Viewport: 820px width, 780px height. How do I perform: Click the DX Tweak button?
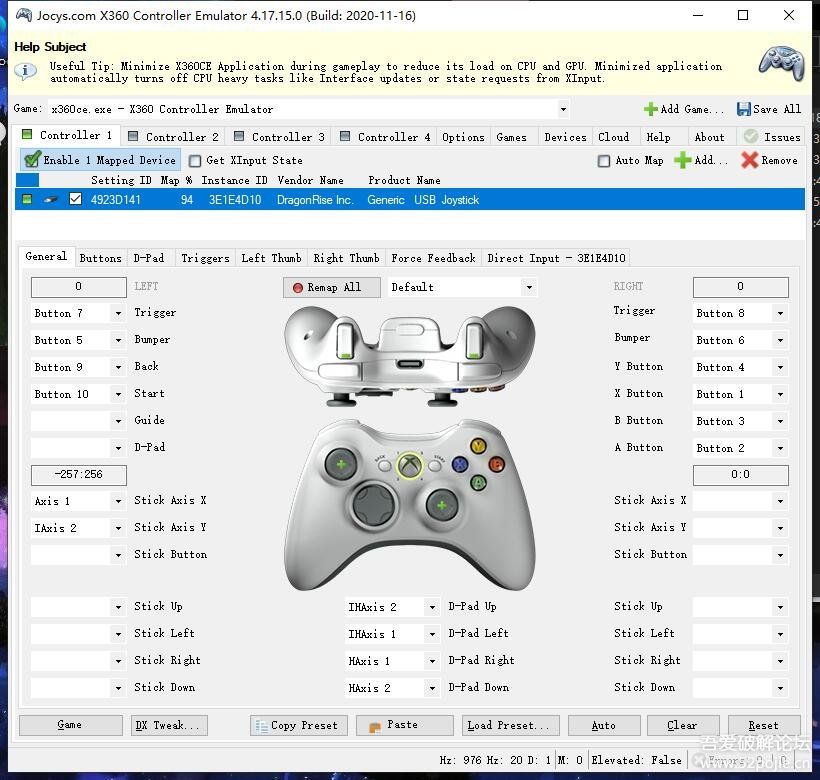[x=168, y=726]
